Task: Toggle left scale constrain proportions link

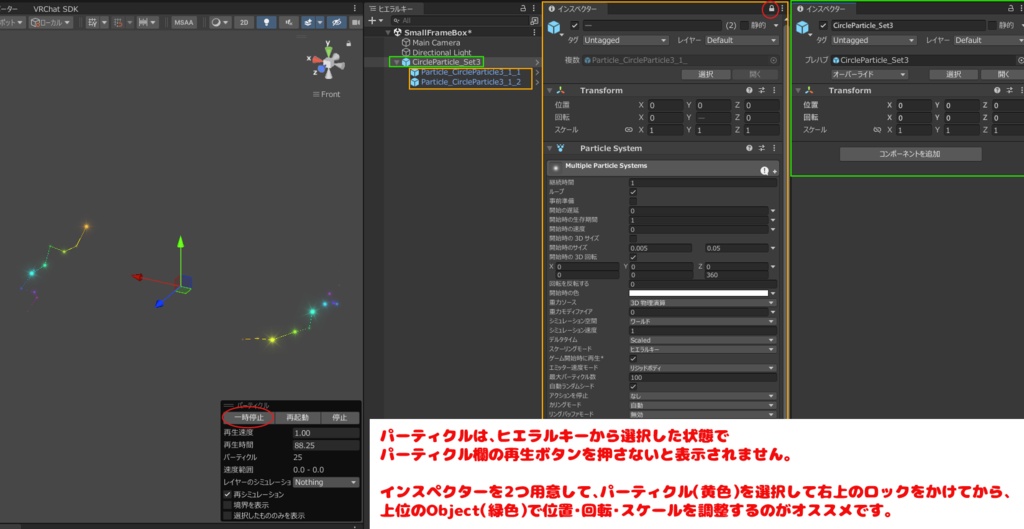Action: (x=628, y=130)
